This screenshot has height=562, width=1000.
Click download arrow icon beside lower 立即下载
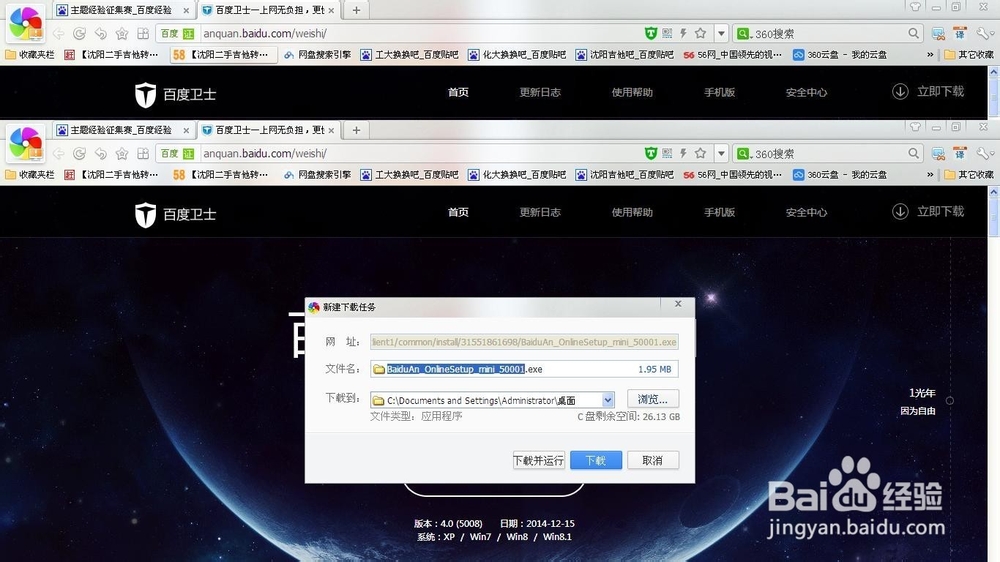click(x=900, y=212)
